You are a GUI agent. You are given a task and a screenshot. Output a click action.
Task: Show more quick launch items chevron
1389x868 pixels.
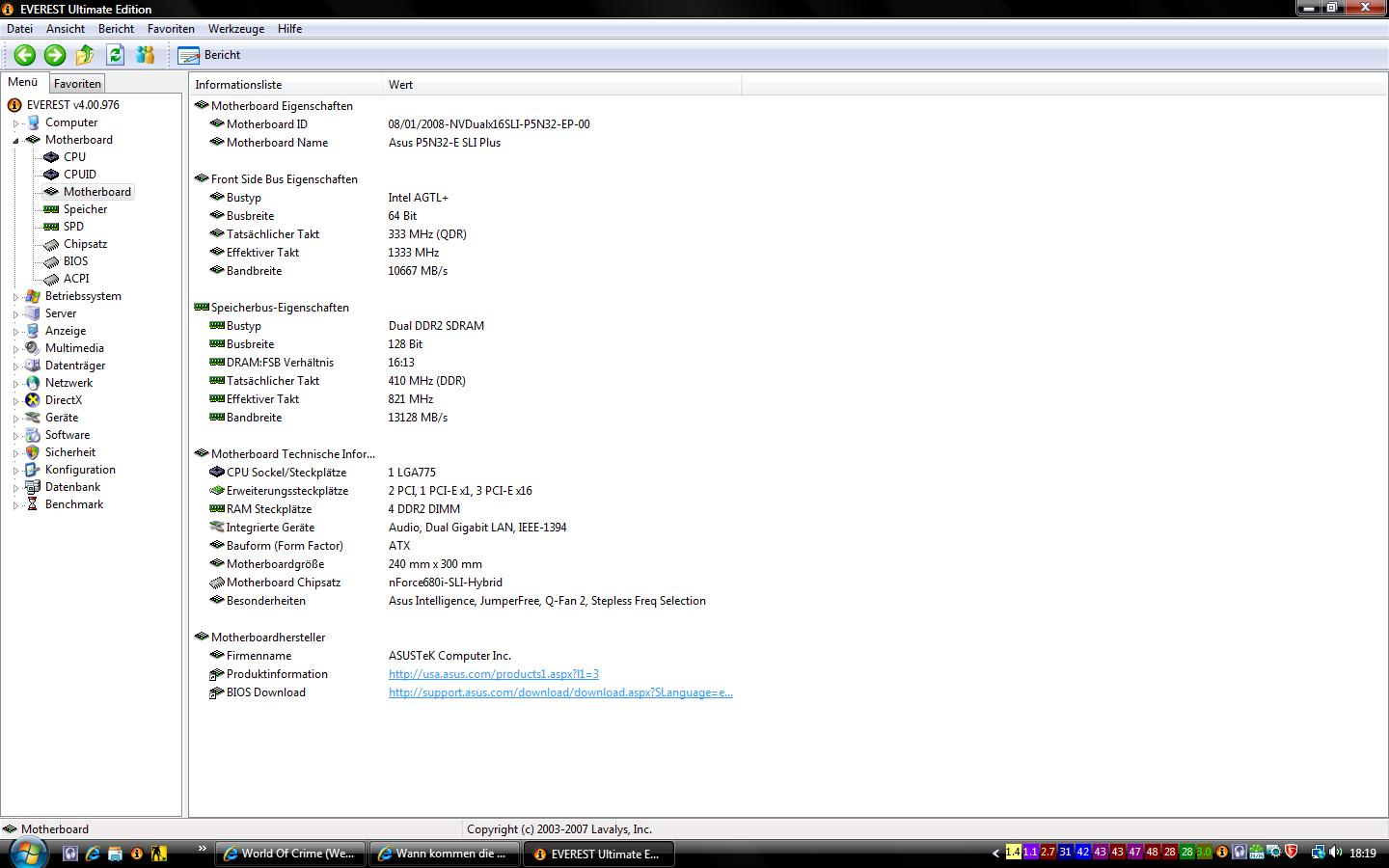pyautogui.click(x=202, y=849)
